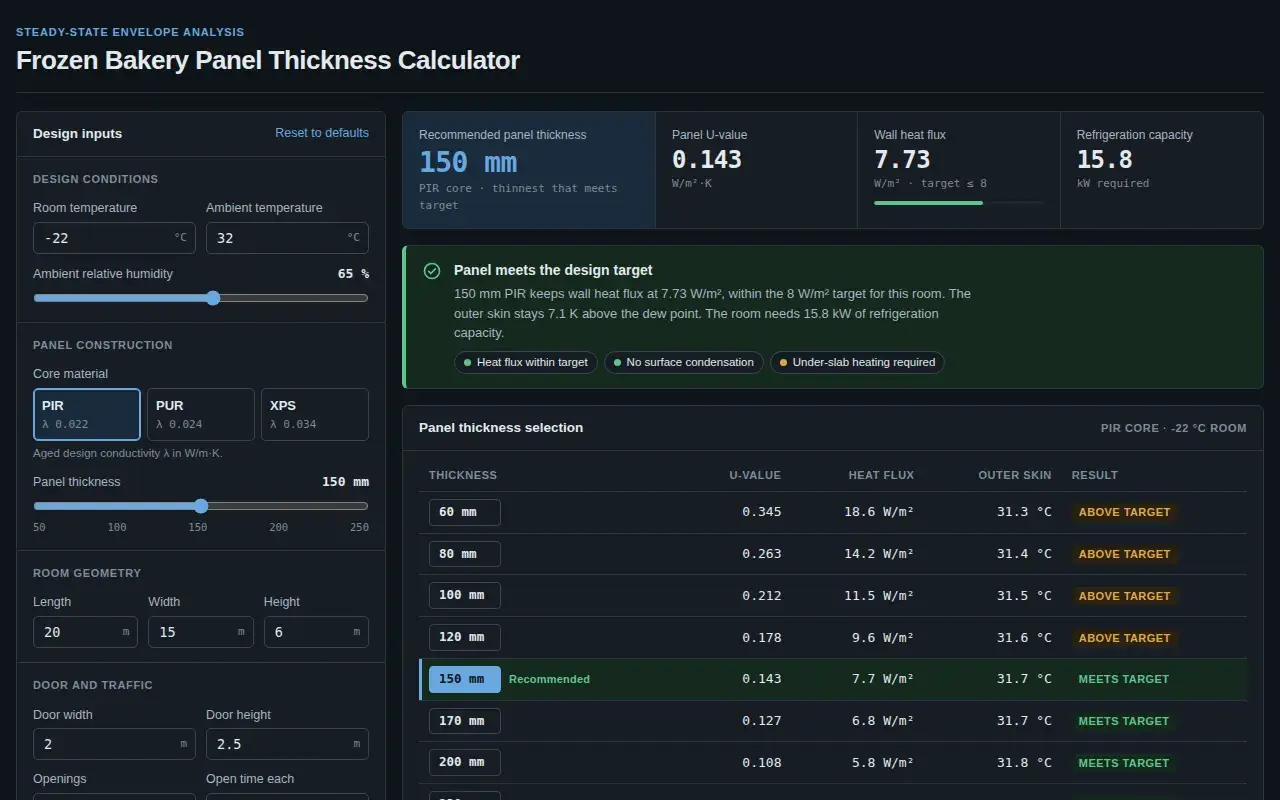Click the Under-slab heating required chip
This screenshot has width=1280, height=800.
coord(857,362)
